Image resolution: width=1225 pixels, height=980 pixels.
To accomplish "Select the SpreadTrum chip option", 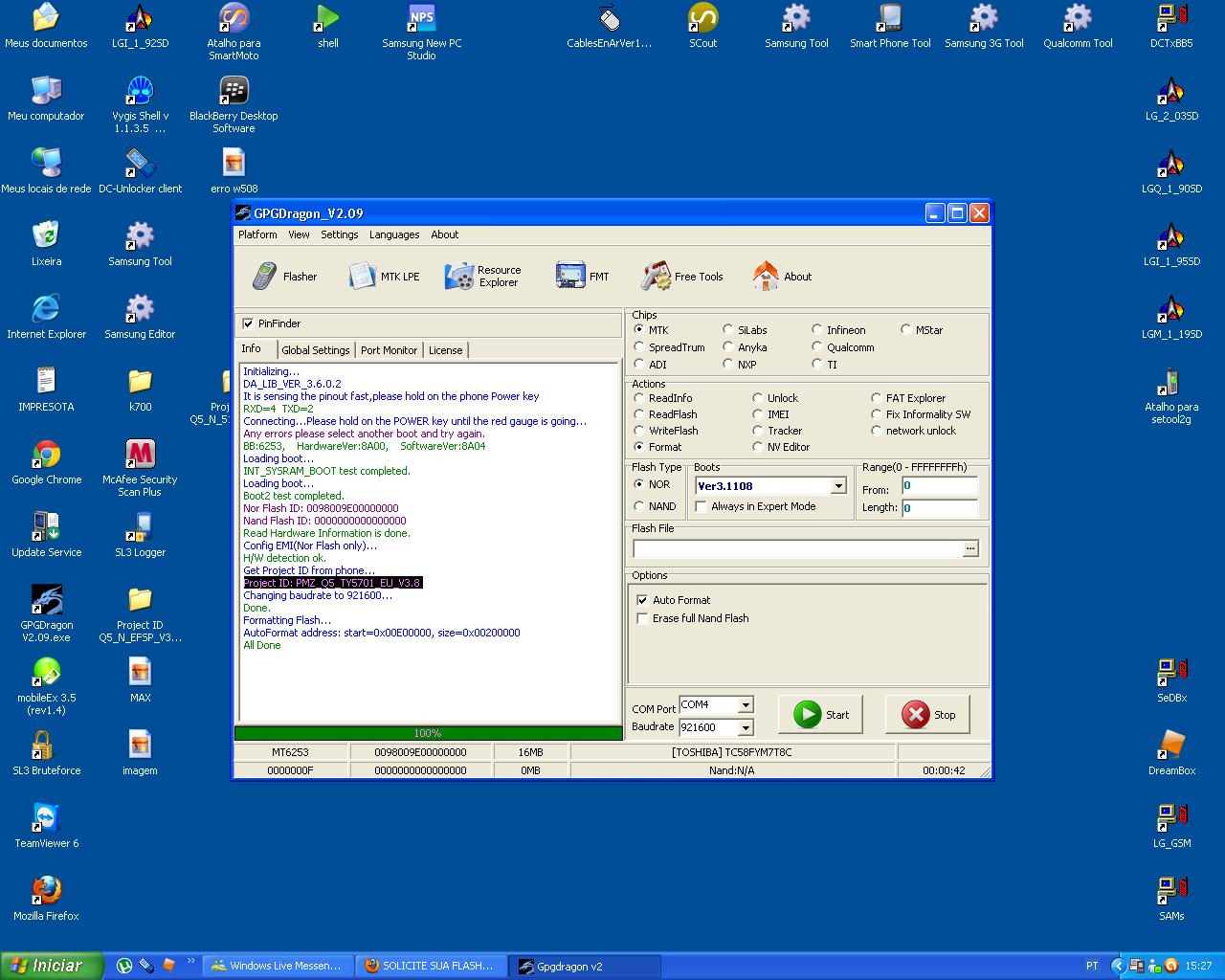I will (x=639, y=347).
